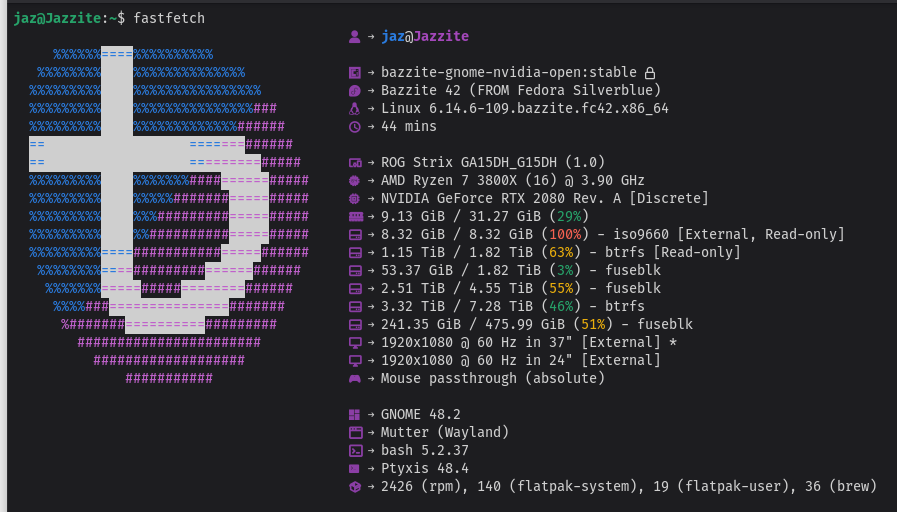Click the desktop icon beside GNOME 48.2

click(355, 415)
